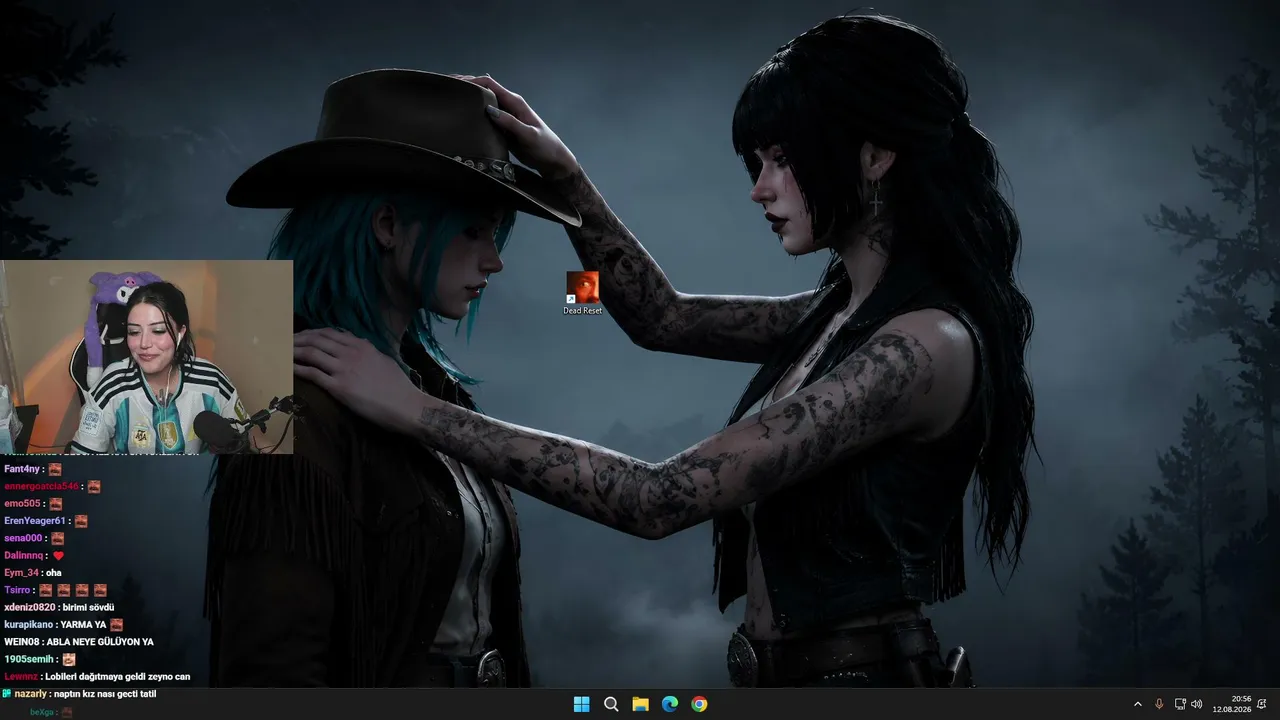Open the Windows Start menu

(581, 704)
